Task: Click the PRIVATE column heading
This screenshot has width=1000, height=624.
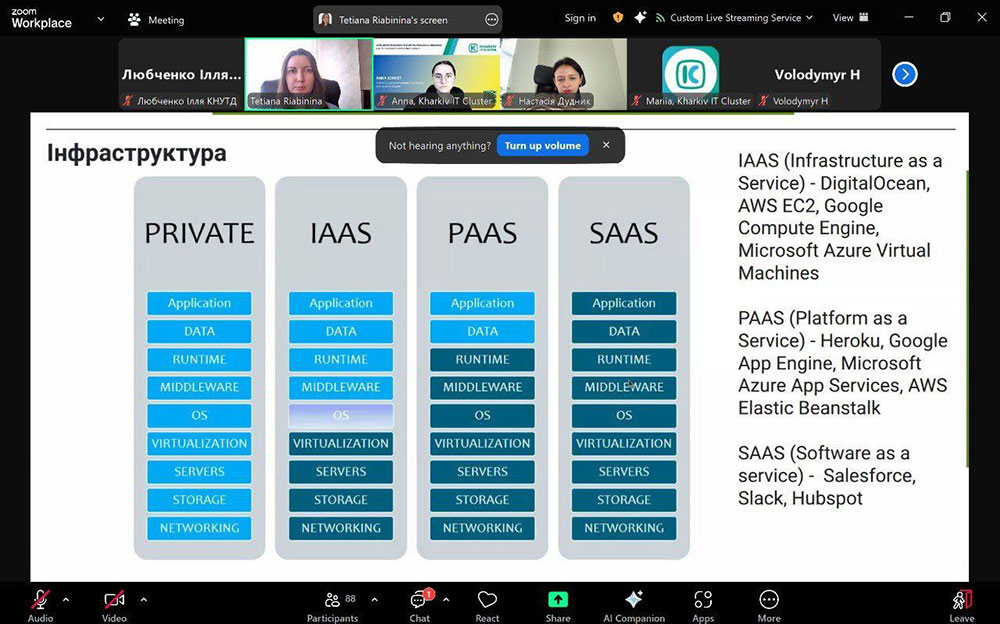Action: (x=199, y=233)
